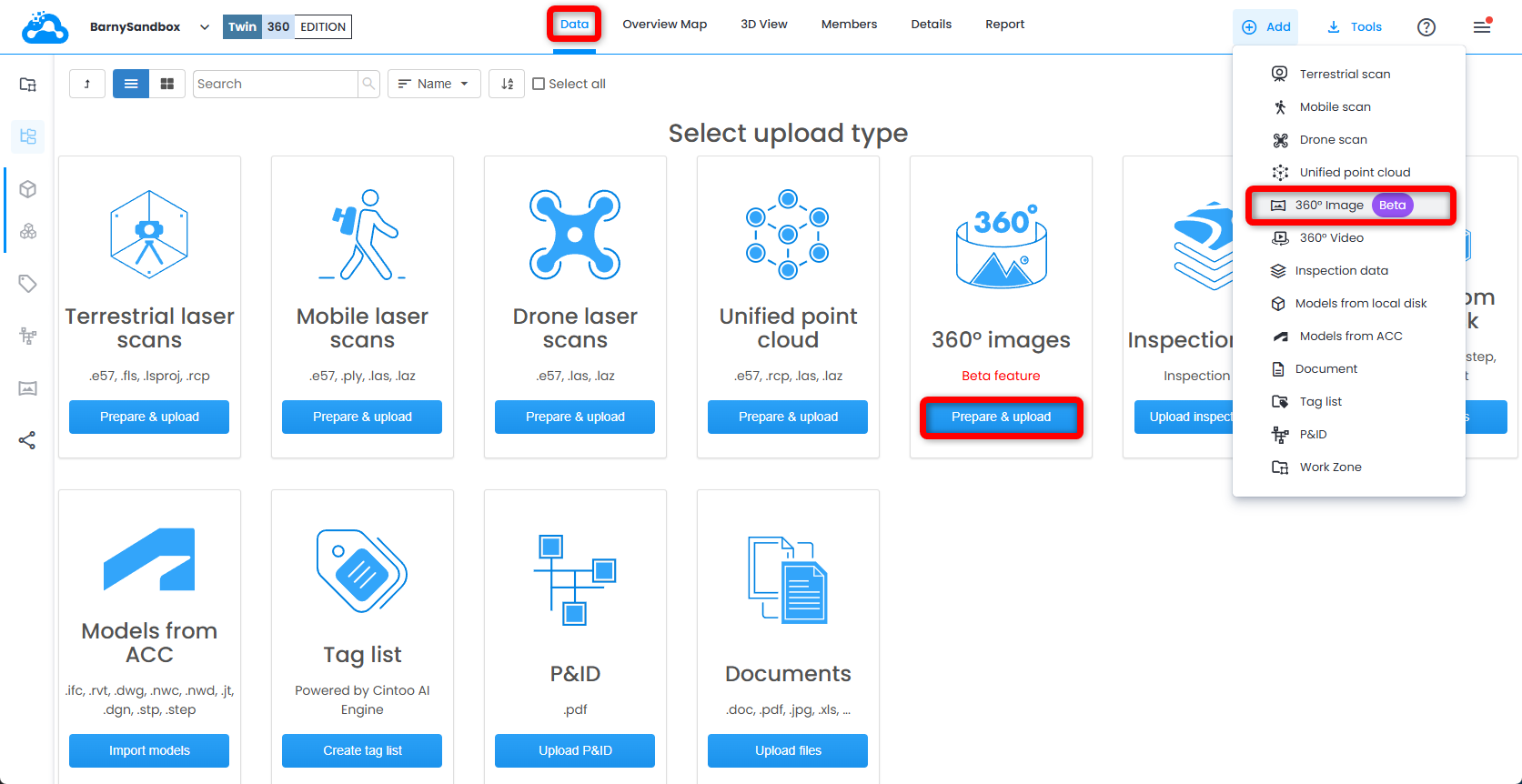Click the Terrestrial laser scans tripod icon

click(149, 234)
